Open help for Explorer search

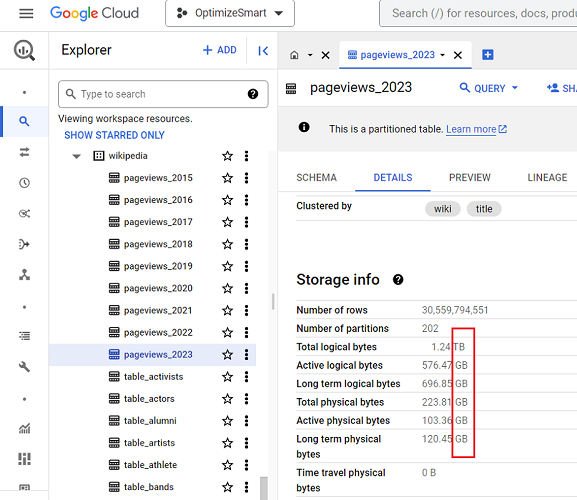(253, 94)
